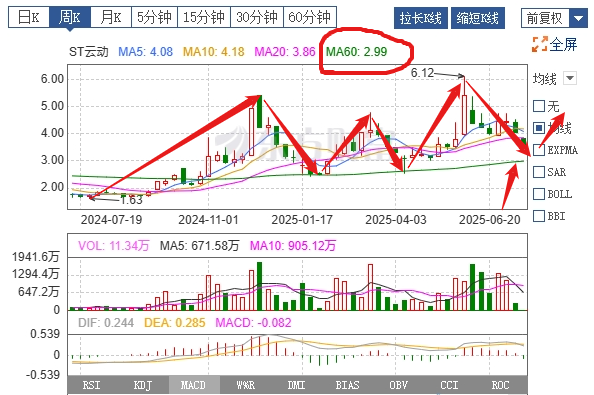This screenshot has height=395, width=594.
Task: Select the 前复权 combo box text
Action: click(x=545, y=18)
